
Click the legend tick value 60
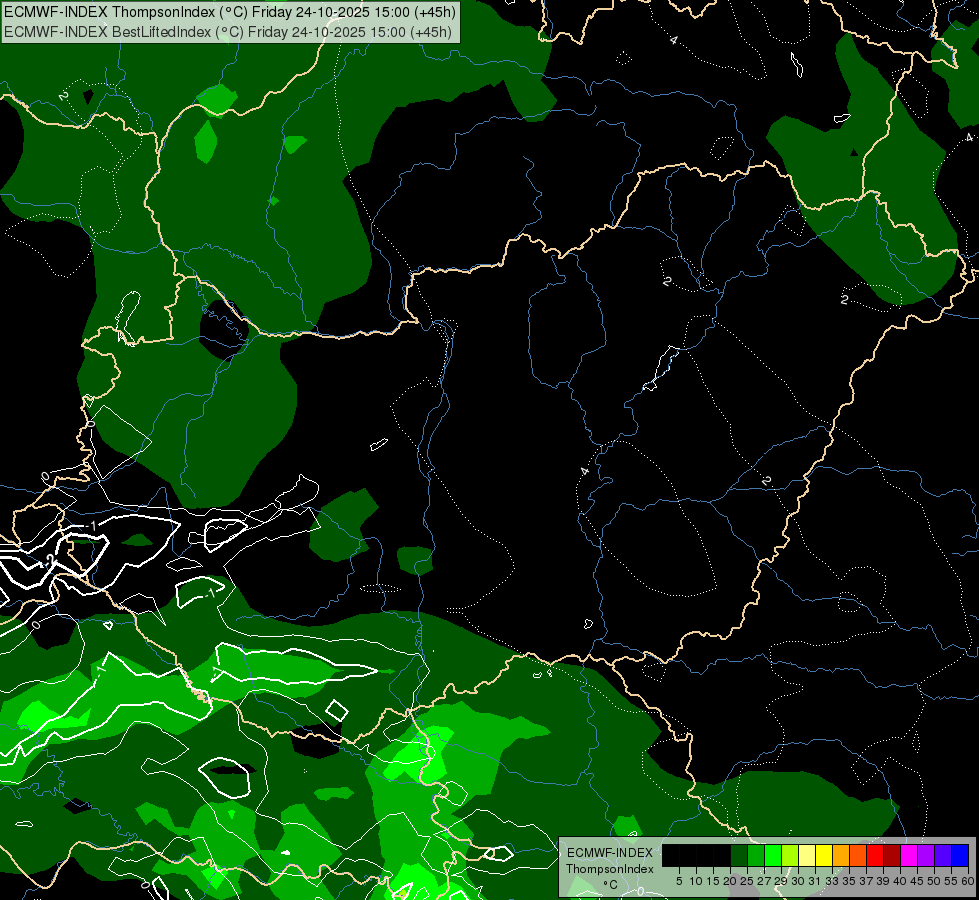pos(968,881)
